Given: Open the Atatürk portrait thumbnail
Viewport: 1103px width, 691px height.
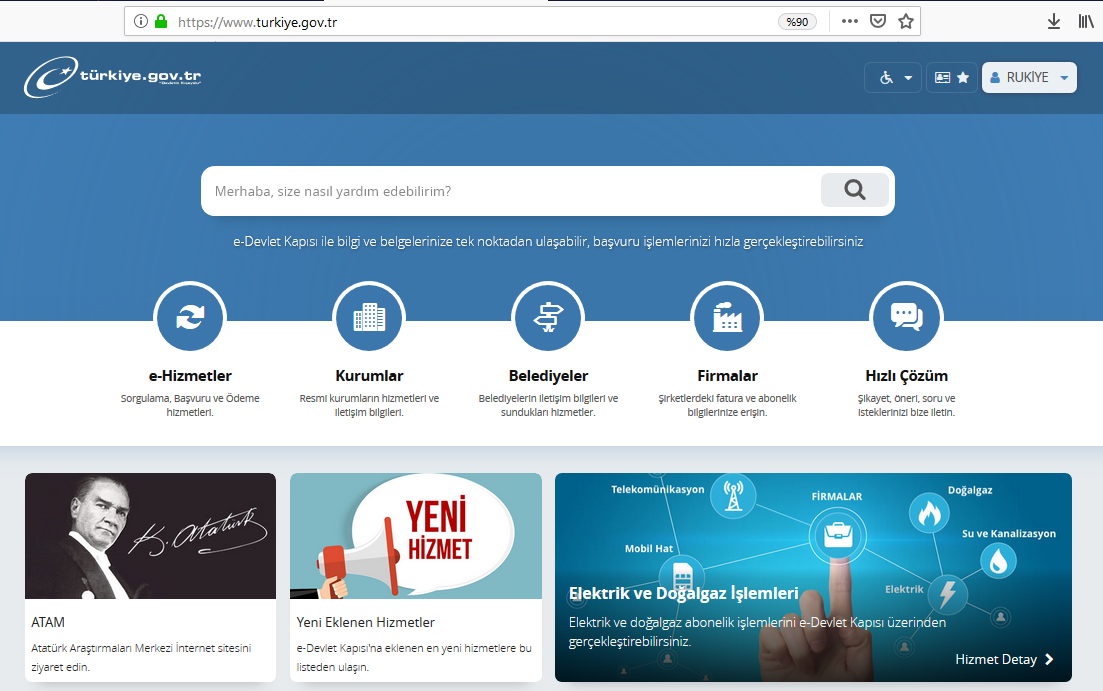Looking at the screenshot, I should tap(151, 536).
